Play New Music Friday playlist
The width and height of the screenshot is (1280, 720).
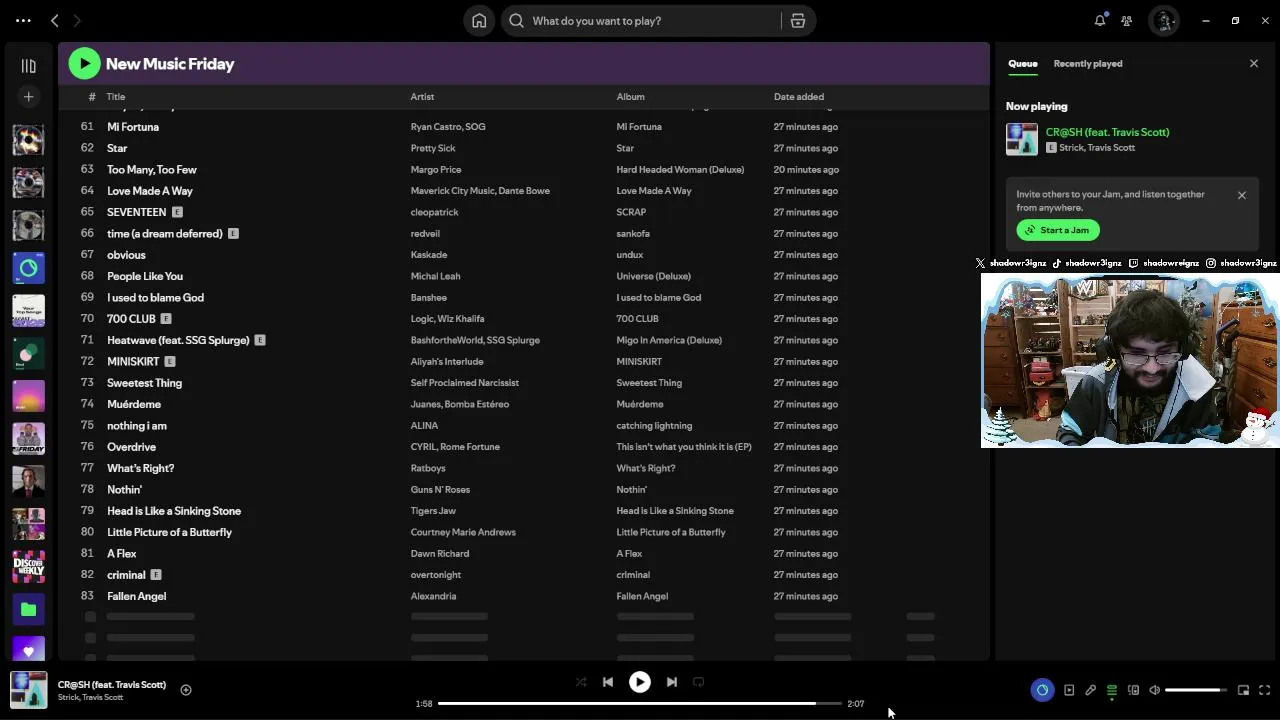85,64
